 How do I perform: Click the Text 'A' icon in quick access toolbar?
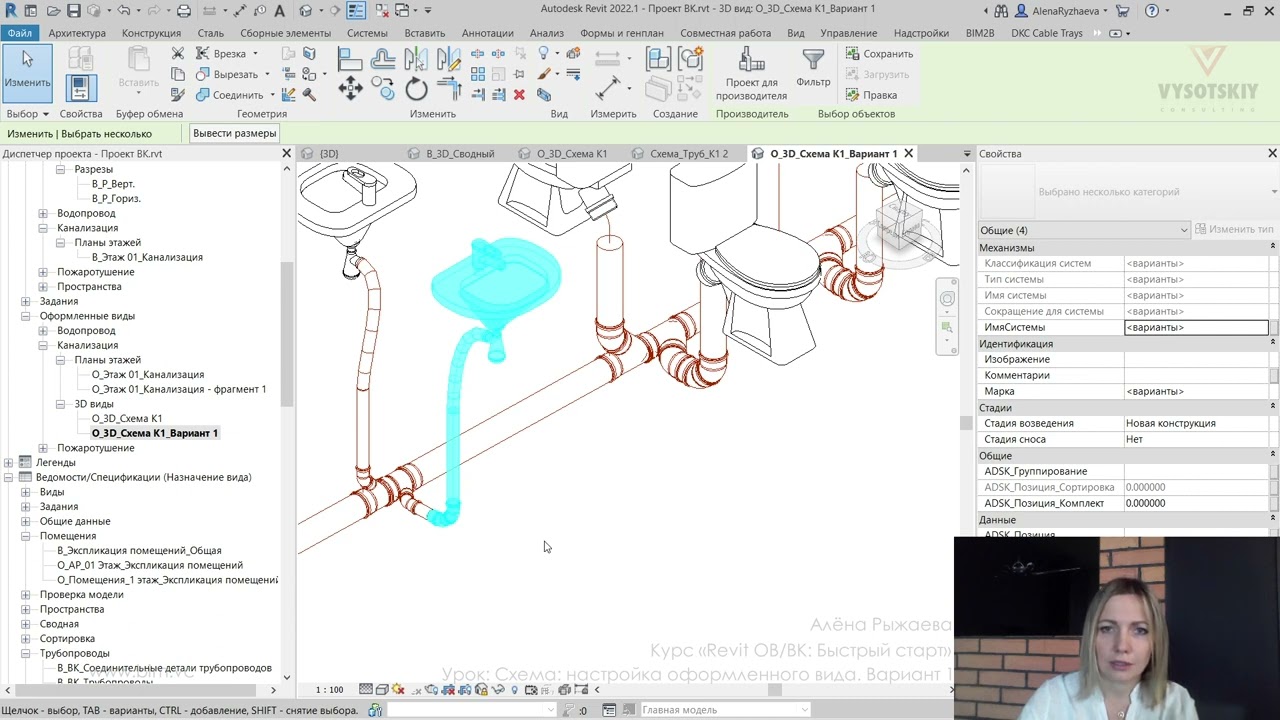coord(279,11)
